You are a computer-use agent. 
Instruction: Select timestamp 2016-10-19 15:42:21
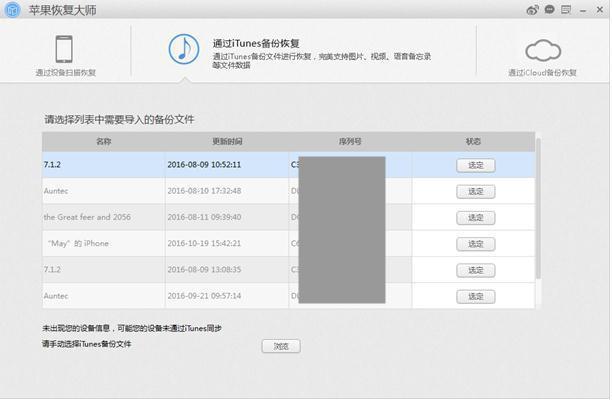click(x=204, y=244)
